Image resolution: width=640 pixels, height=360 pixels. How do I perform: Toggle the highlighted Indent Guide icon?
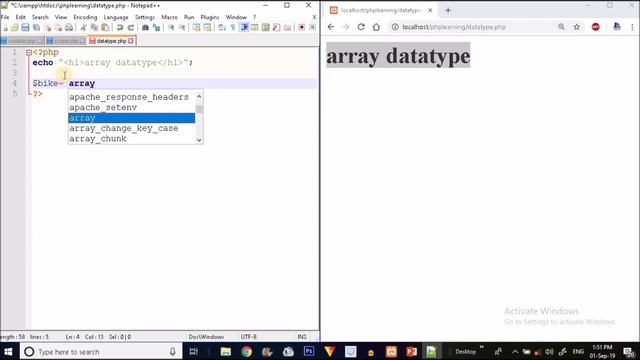coord(244,28)
